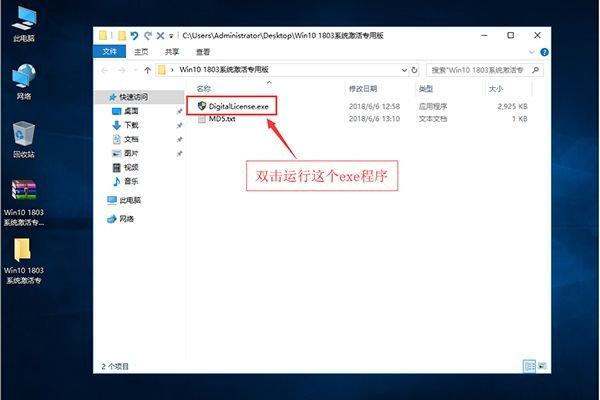Screen dimensions: 600x400
Task: Sort by 修改日期 date modified column
Action: [363, 89]
